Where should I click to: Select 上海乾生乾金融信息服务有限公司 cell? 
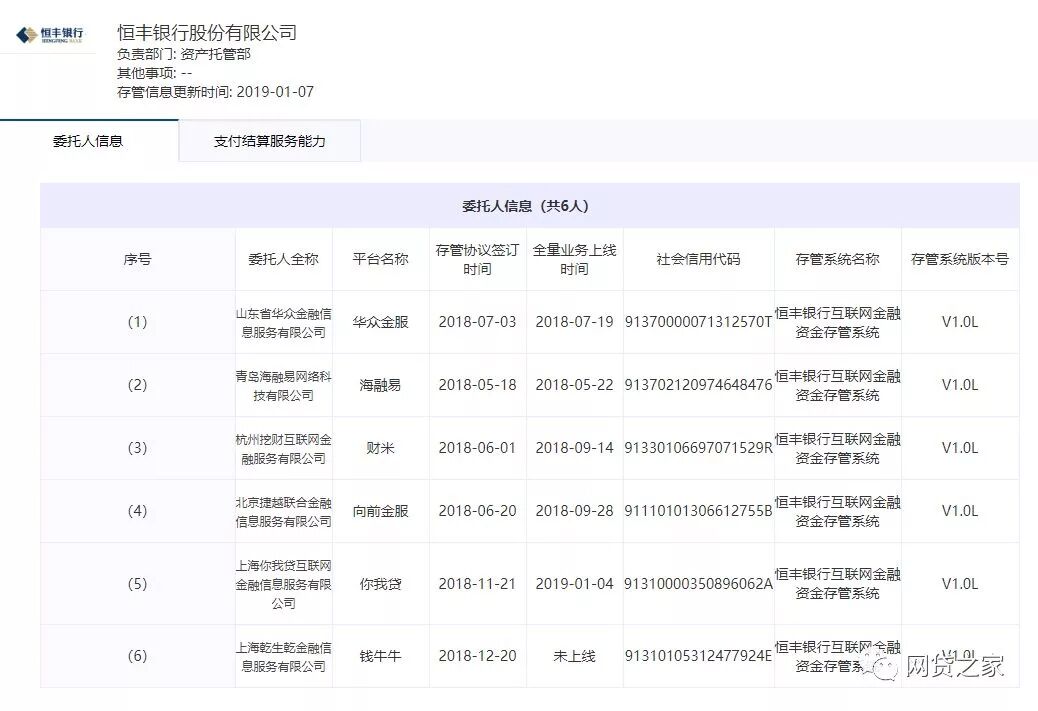click(x=283, y=656)
